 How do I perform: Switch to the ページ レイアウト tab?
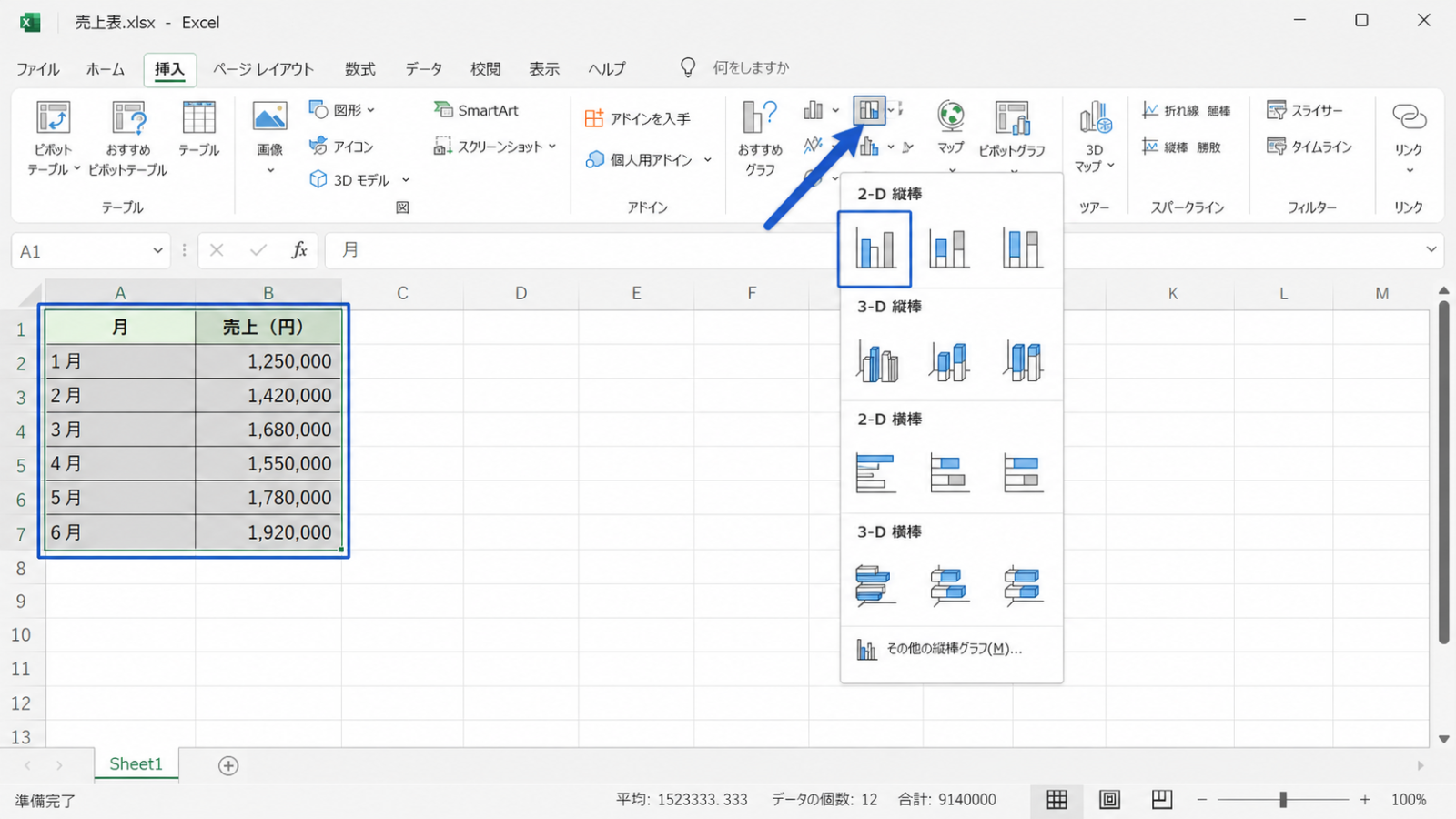point(263,69)
